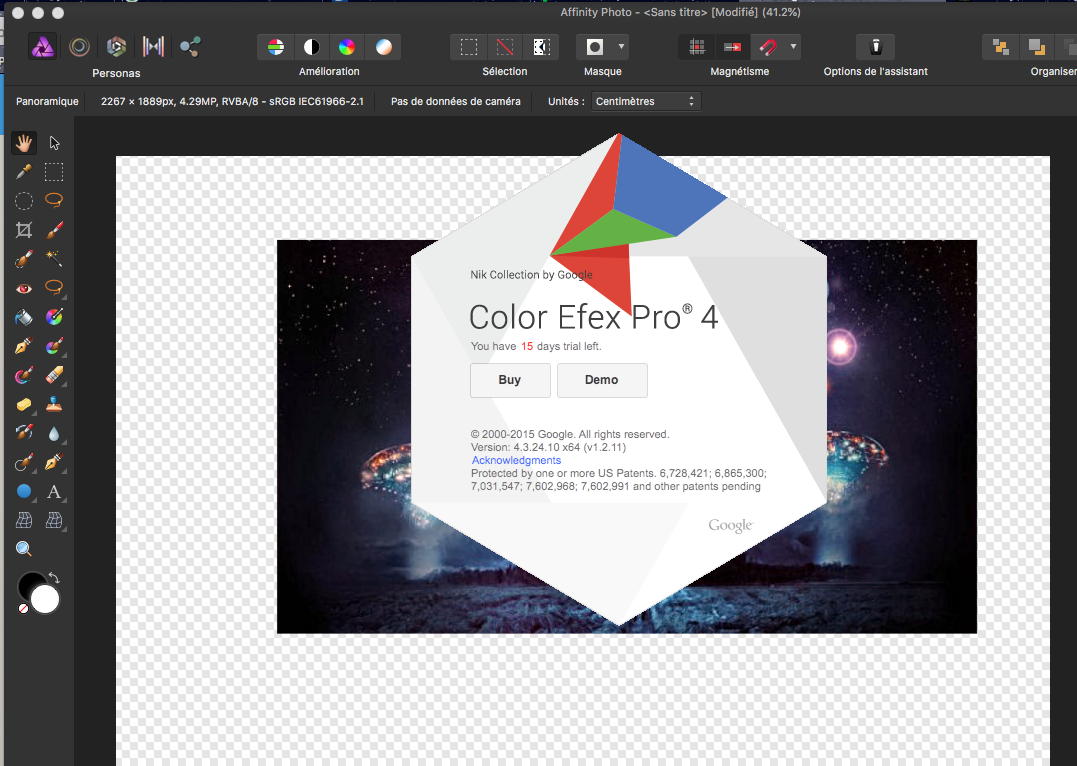The height and width of the screenshot is (766, 1077).
Task: Switch to the Develop persona
Action: (116, 47)
